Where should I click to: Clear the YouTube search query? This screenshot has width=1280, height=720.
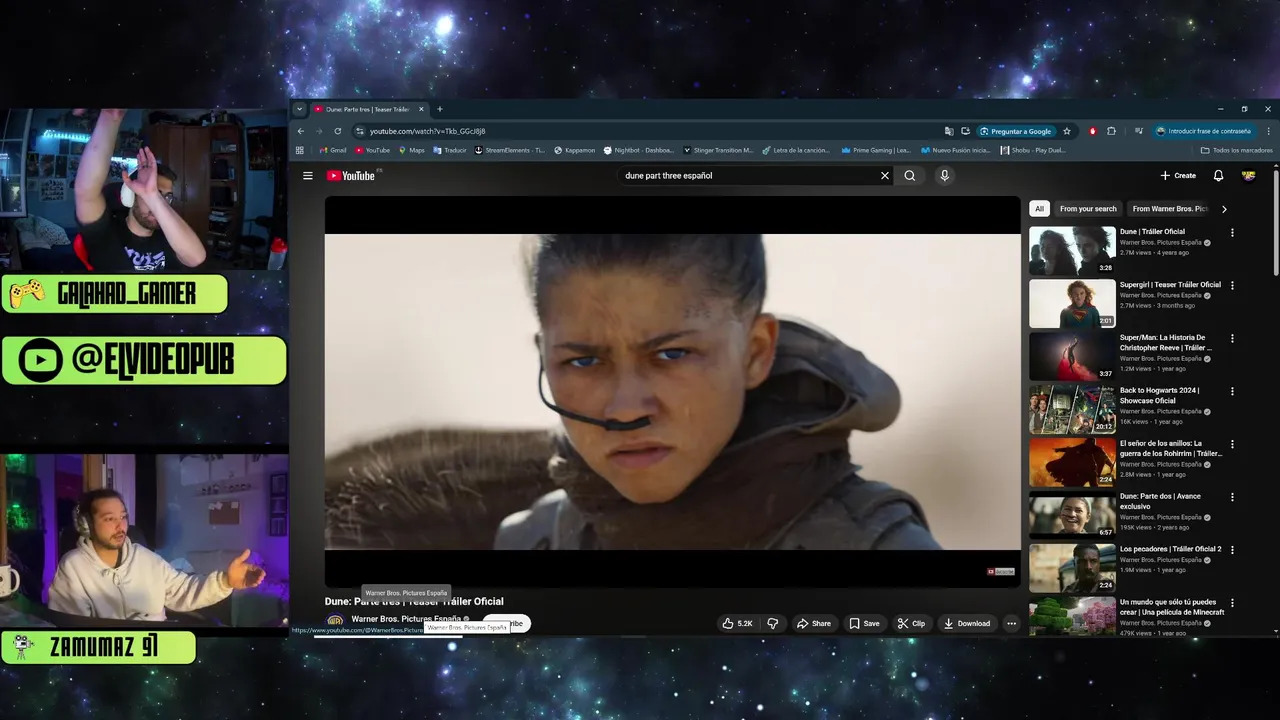[x=884, y=175]
